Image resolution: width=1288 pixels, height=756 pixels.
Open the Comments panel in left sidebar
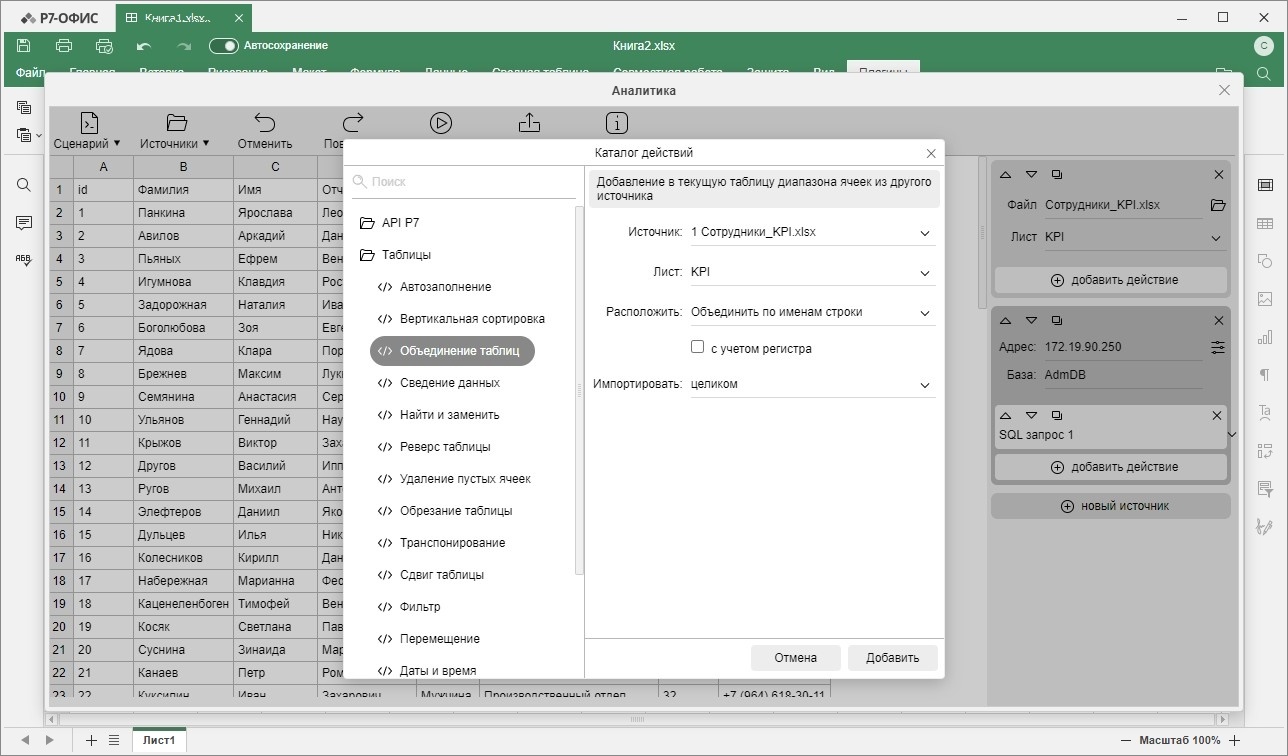pyautogui.click(x=24, y=222)
